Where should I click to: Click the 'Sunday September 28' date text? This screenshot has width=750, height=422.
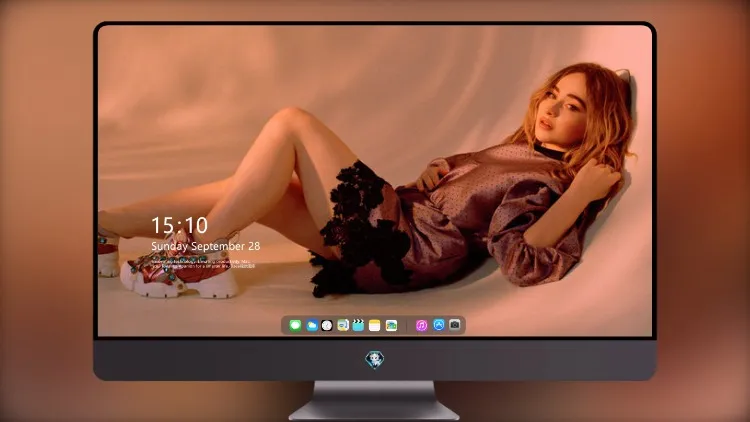coord(206,246)
